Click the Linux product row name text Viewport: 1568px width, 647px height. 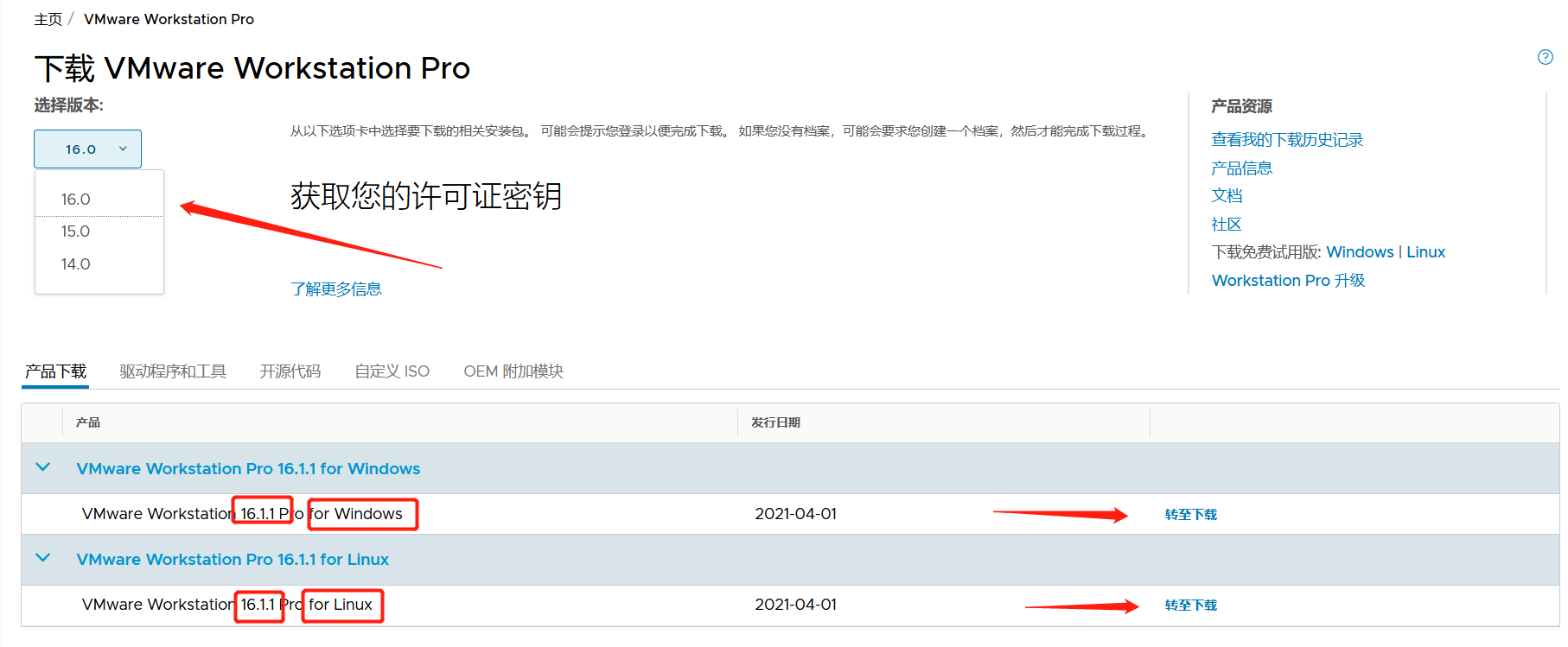pos(227,605)
